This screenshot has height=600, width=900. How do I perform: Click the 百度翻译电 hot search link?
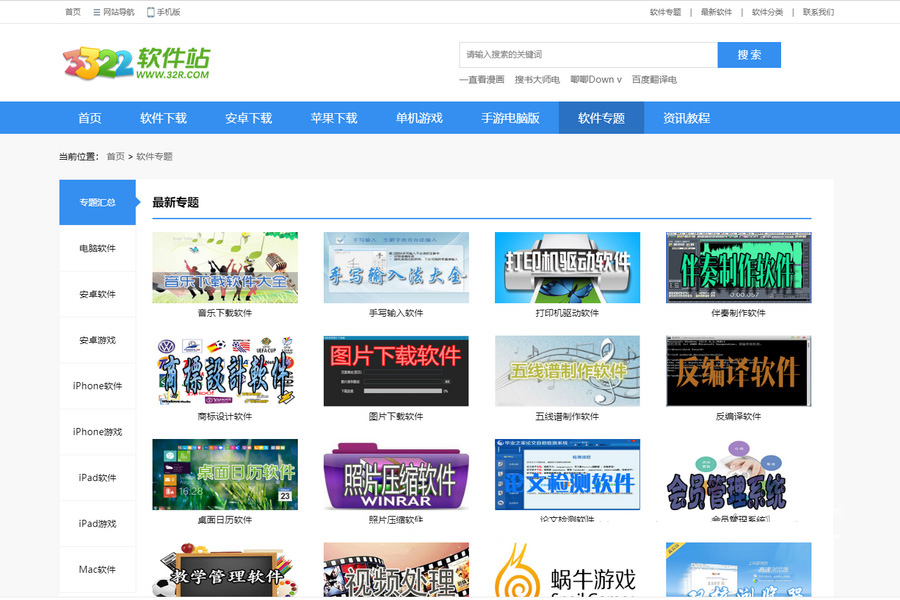653,80
